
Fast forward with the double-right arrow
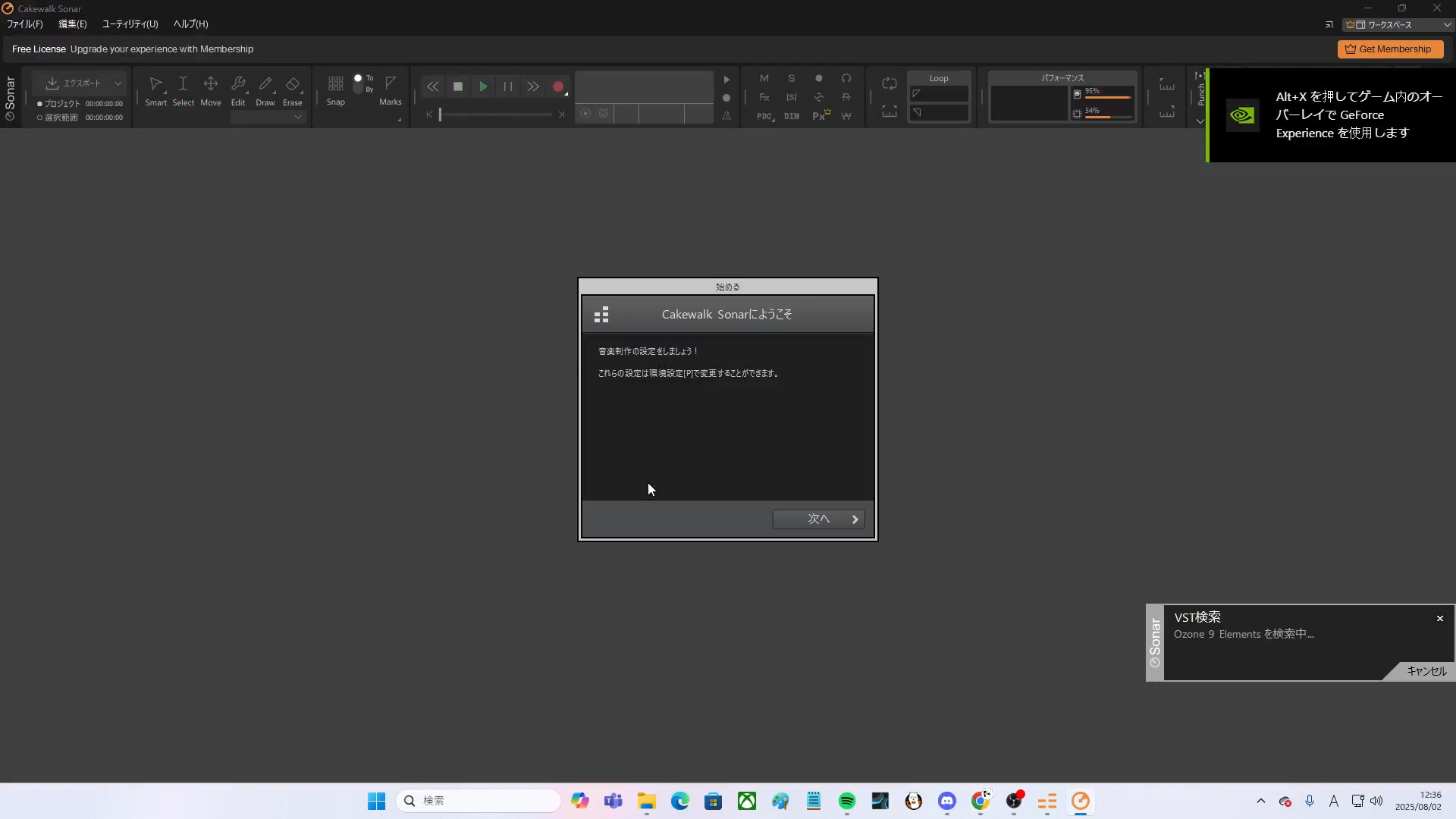click(x=533, y=86)
